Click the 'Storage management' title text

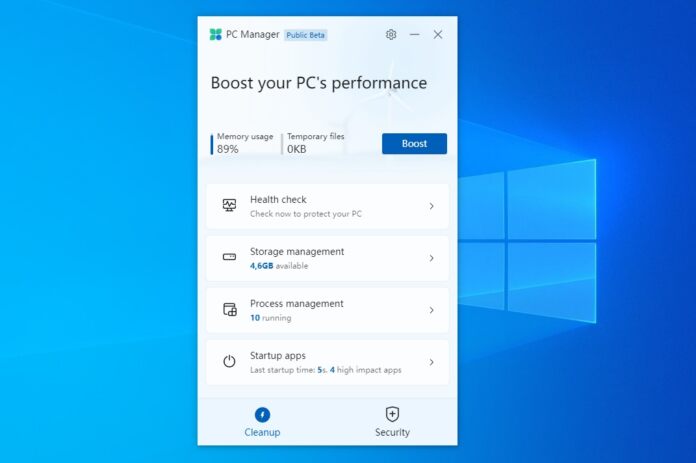(297, 252)
